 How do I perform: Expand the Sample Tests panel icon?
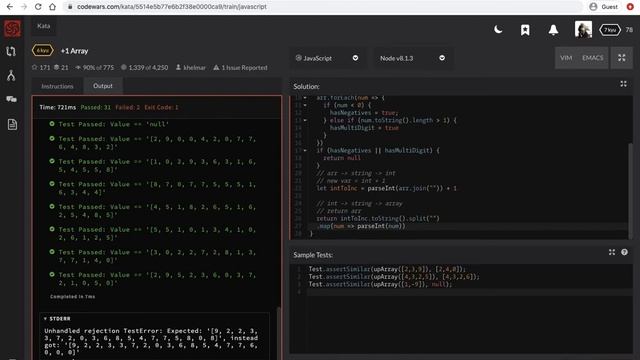(x=611, y=252)
